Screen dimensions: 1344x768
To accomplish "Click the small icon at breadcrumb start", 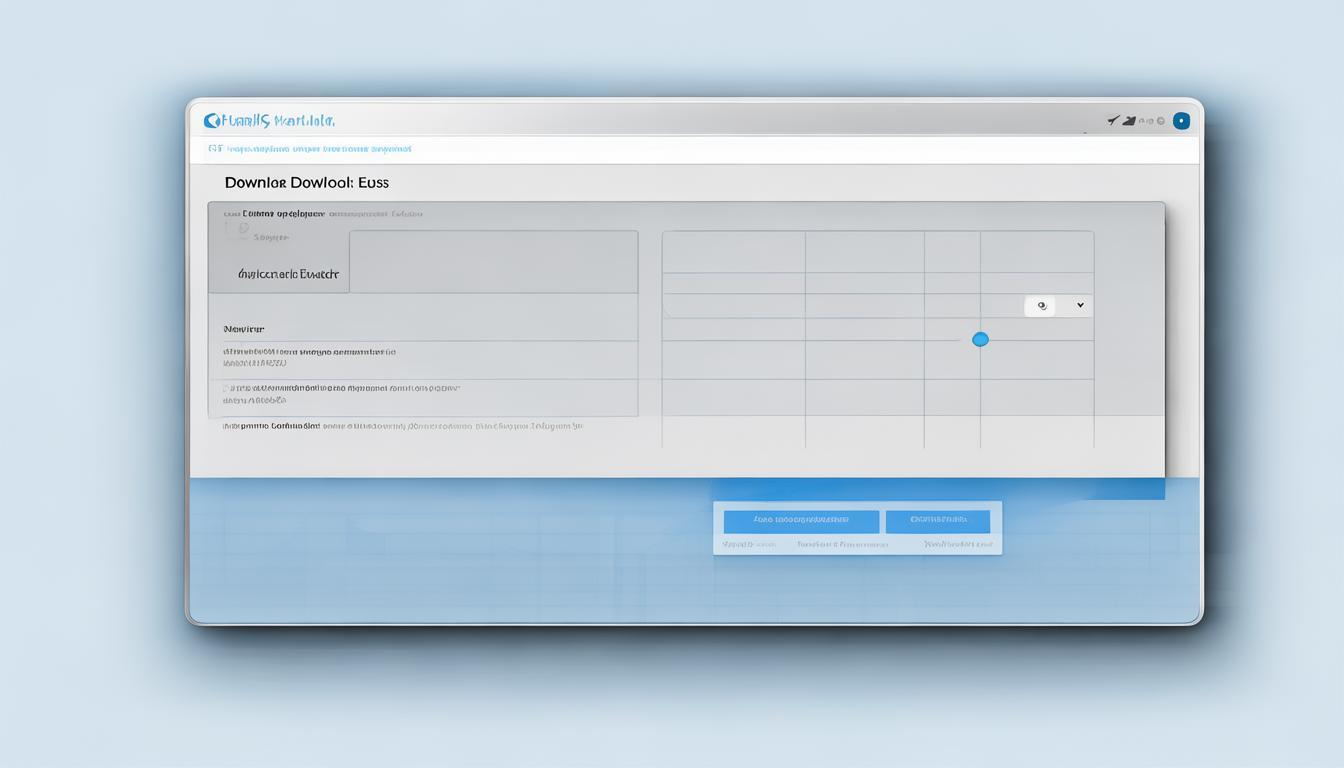I will (214, 149).
